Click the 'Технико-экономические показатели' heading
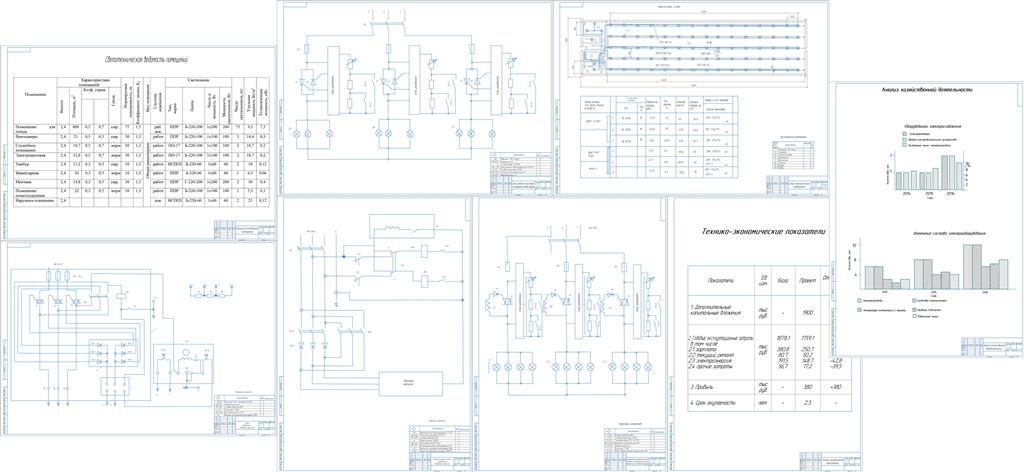 pos(763,231)
